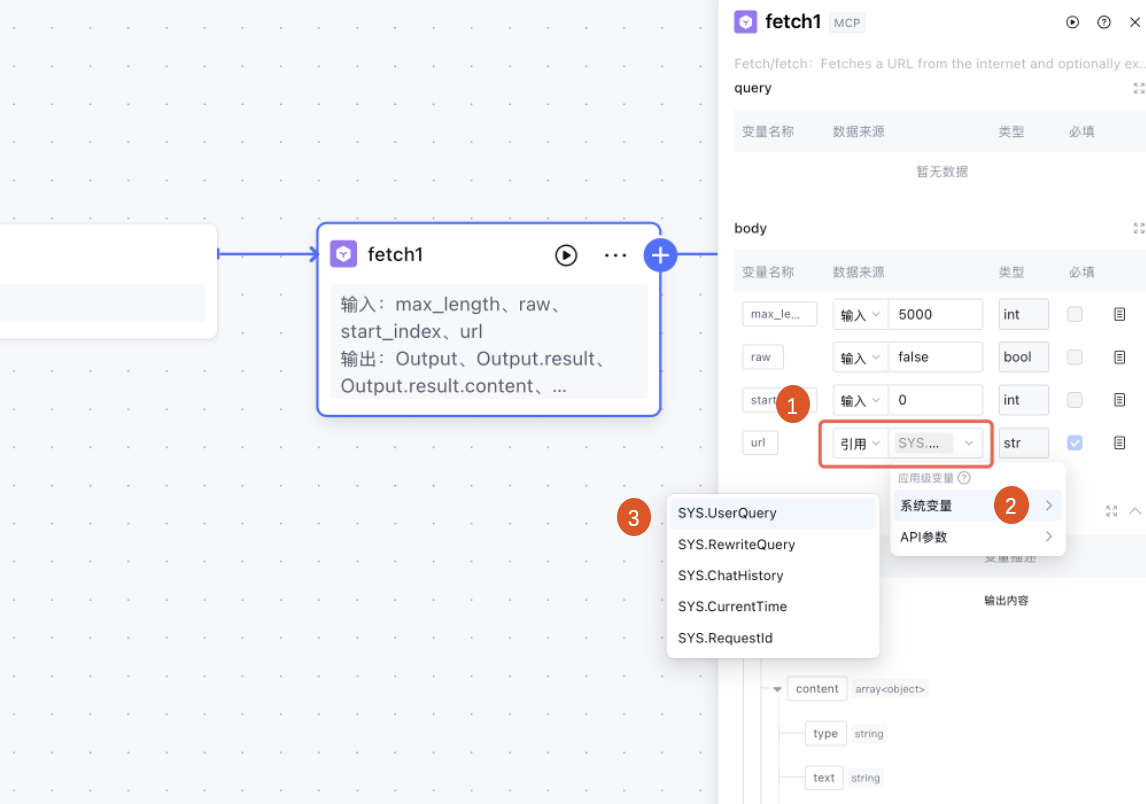Screen dimensions: 1146x804
Task: Tick the required checkbox for raw
Action: [1074, 357]
